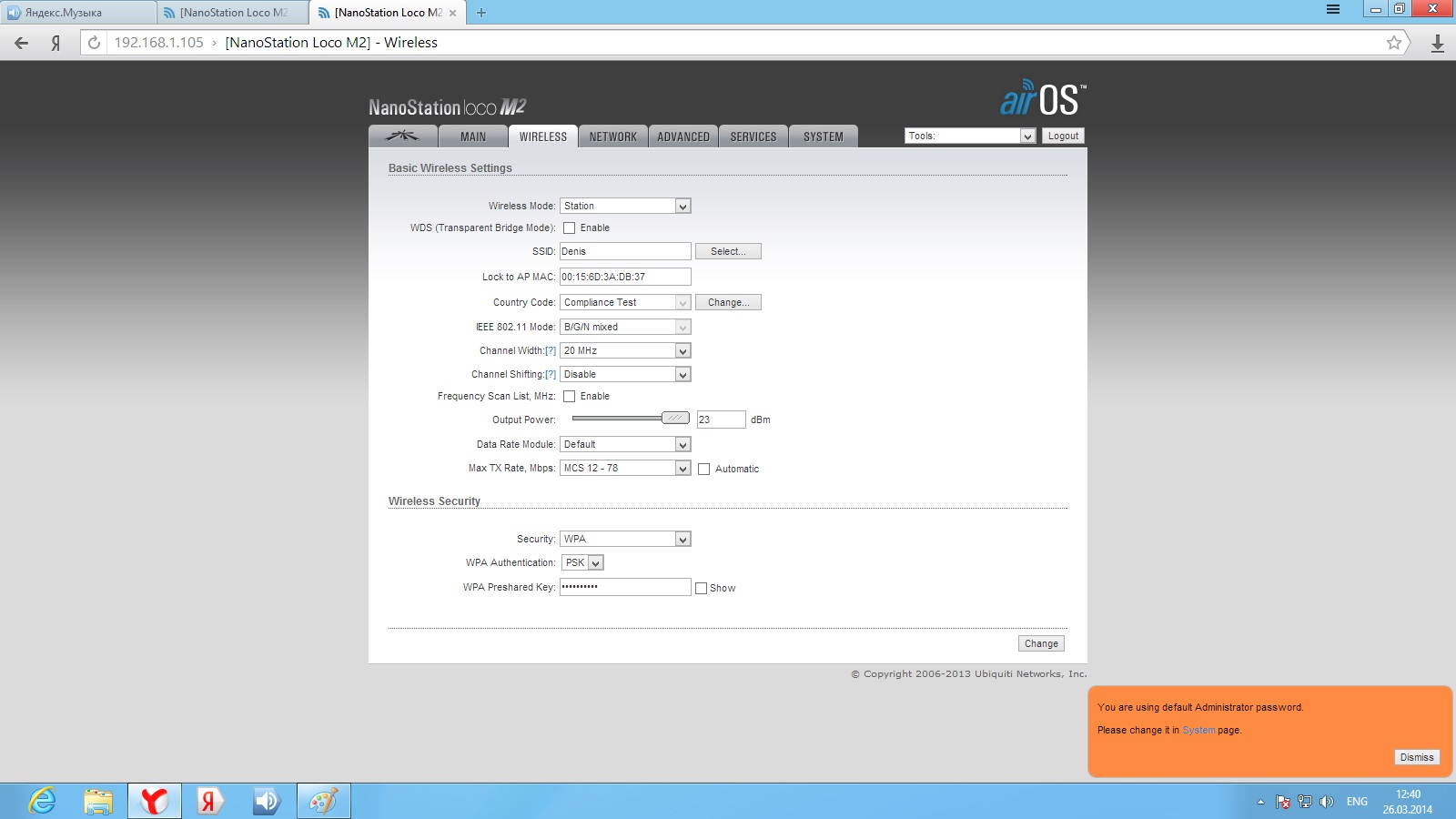Open browser hamburger menu

pos(1333,9)
